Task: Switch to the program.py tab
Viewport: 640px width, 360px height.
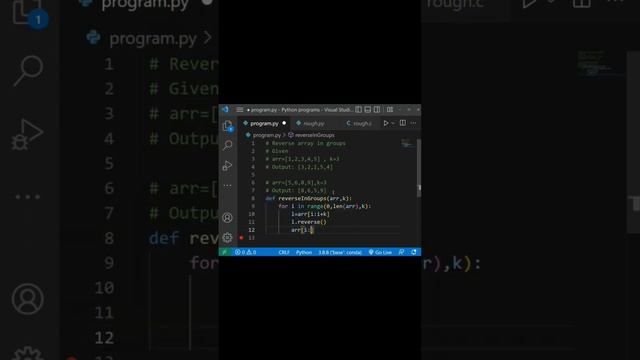Action: (264, 123)
